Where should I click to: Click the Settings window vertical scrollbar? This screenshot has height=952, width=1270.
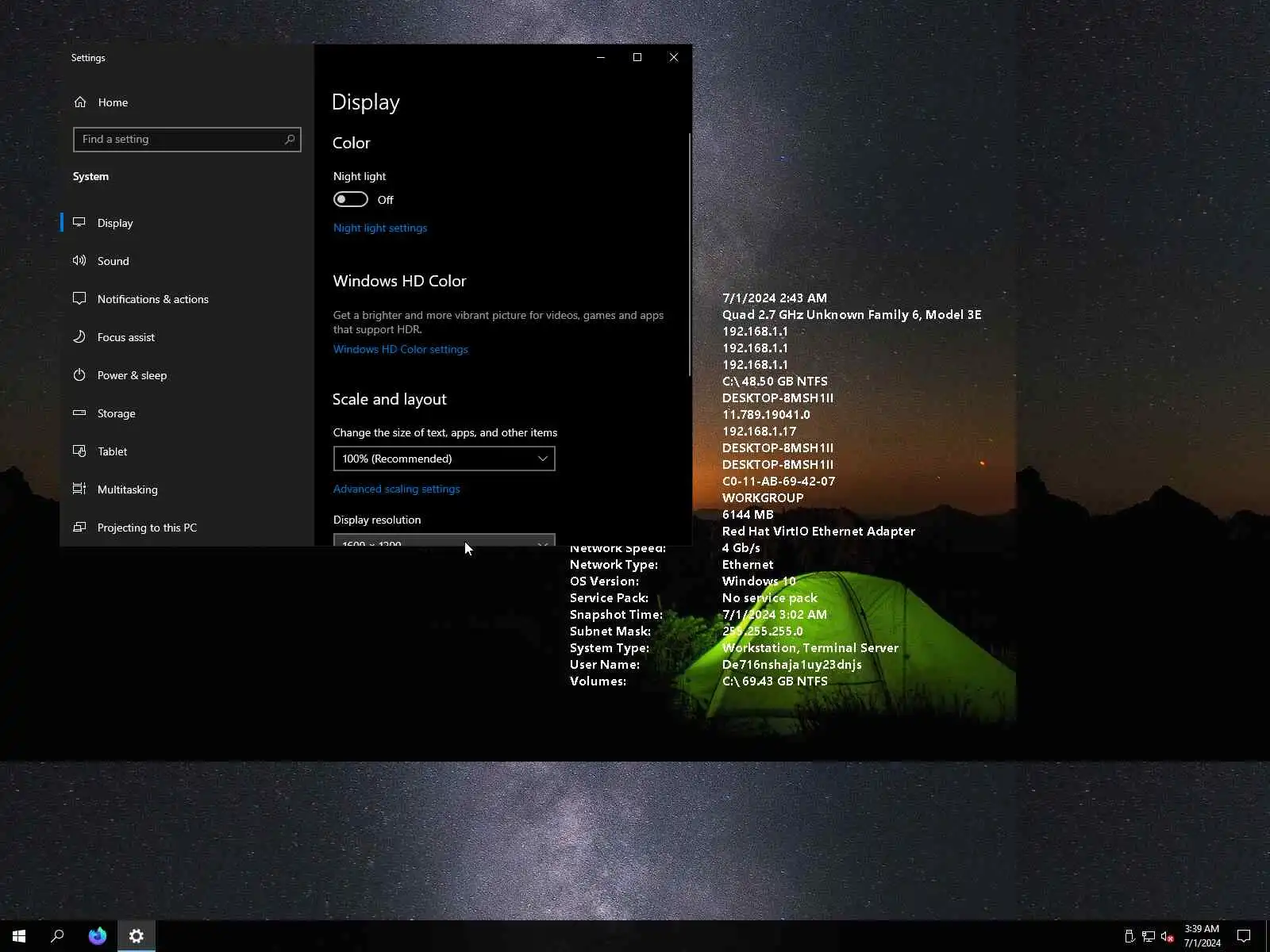[x=689, y=254]
